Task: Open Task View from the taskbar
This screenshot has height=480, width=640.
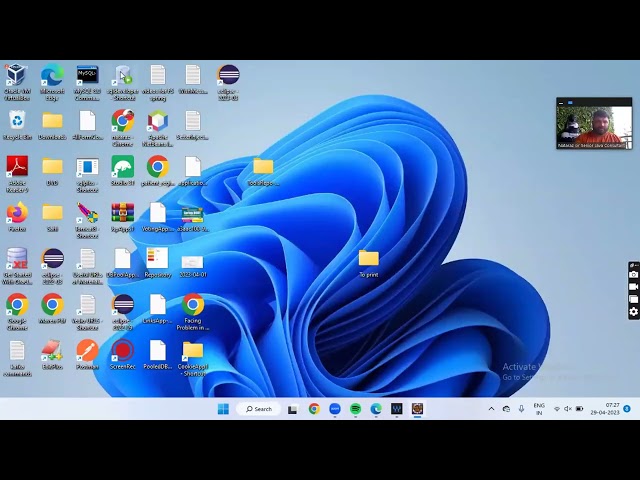Action: pyautogui.click(x=293, y=409)
